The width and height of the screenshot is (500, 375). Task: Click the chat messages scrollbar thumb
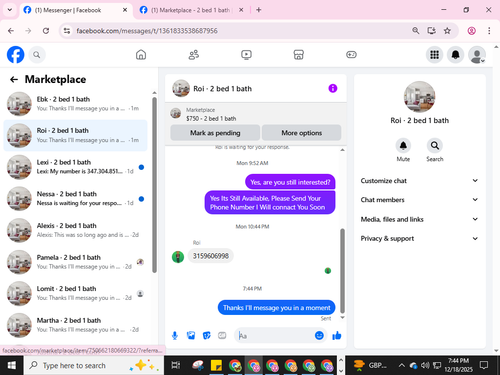point(342,270)
